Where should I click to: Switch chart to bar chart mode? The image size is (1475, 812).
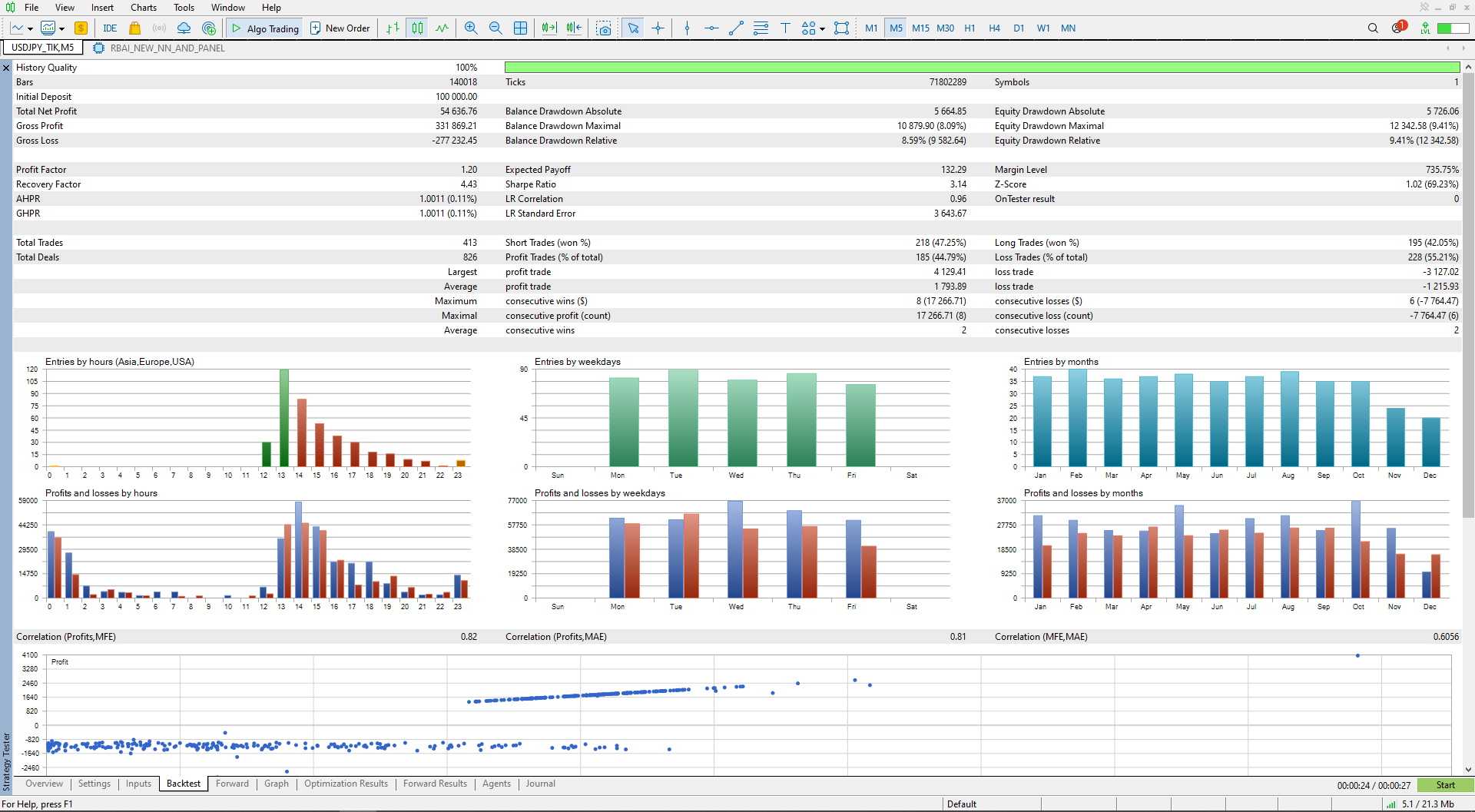393,28
